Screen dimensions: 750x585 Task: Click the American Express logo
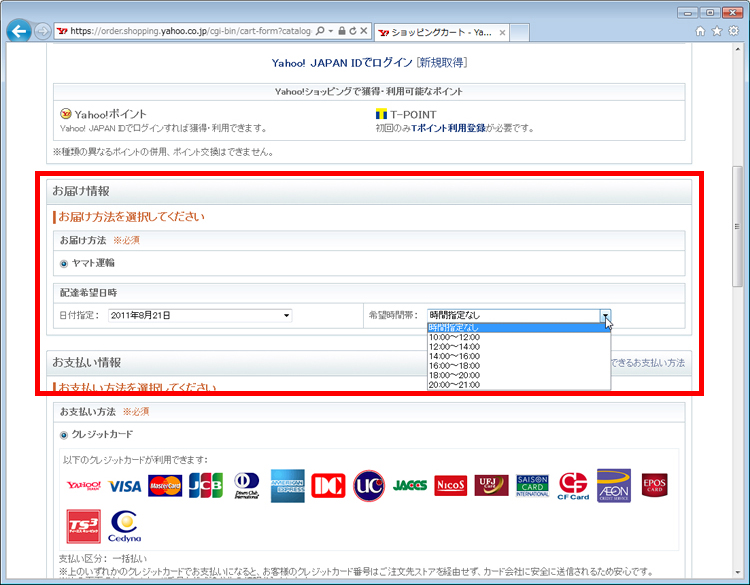[x=287, y=486]
